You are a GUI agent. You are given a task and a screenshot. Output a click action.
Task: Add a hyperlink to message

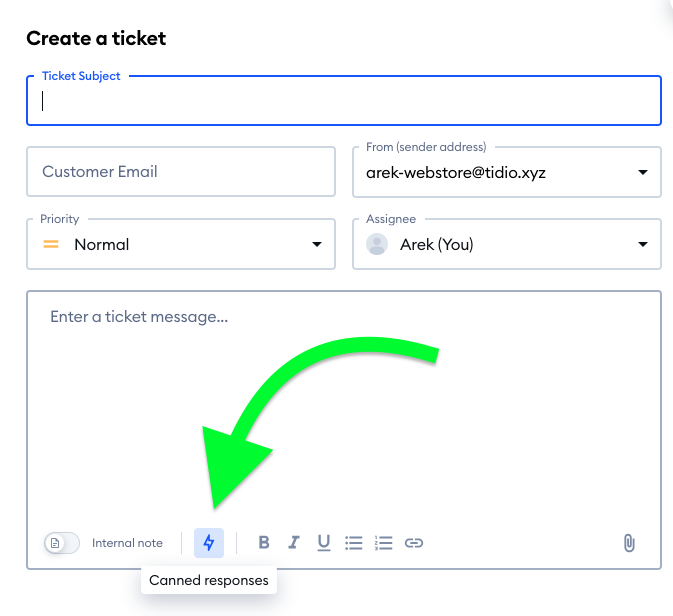(414, 543)
